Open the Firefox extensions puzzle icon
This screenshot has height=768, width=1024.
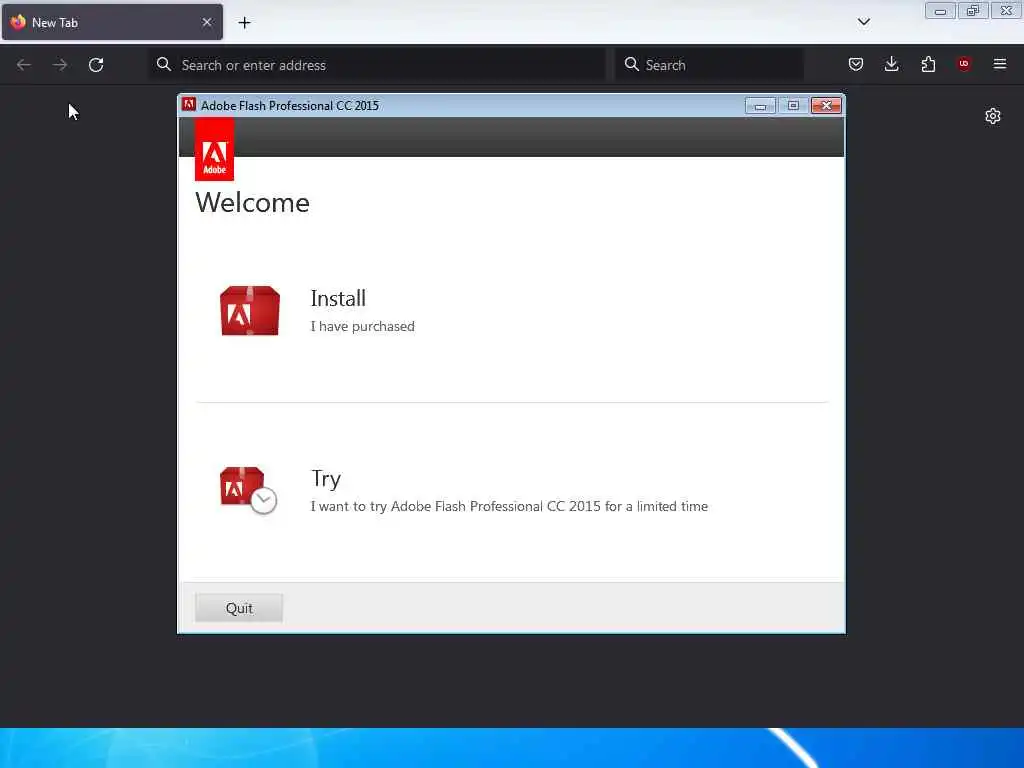[x=928, y=64]
